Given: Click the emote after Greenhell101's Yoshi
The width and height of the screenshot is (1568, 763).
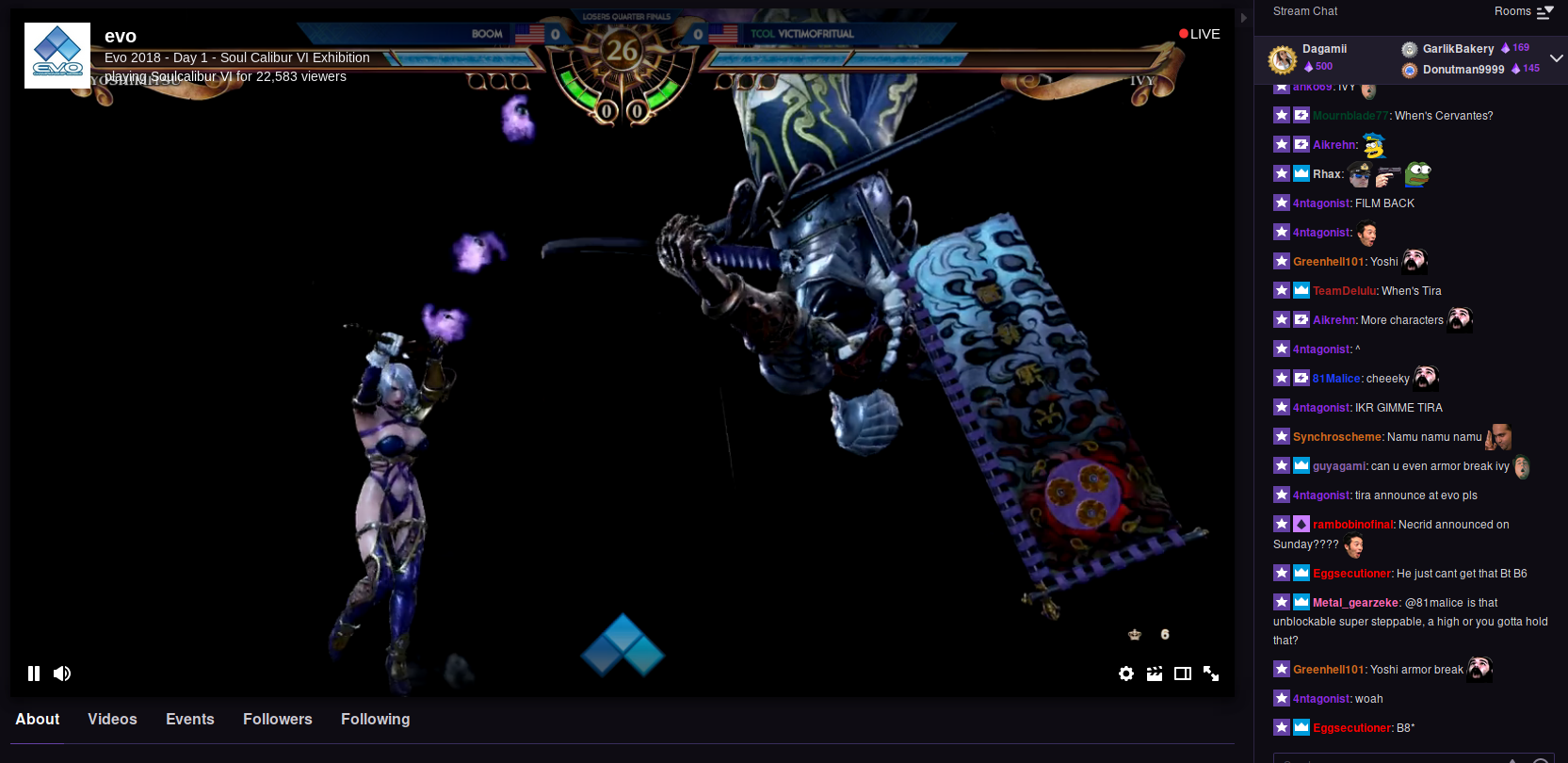Looking at the screenshot, I should 1414,261.
